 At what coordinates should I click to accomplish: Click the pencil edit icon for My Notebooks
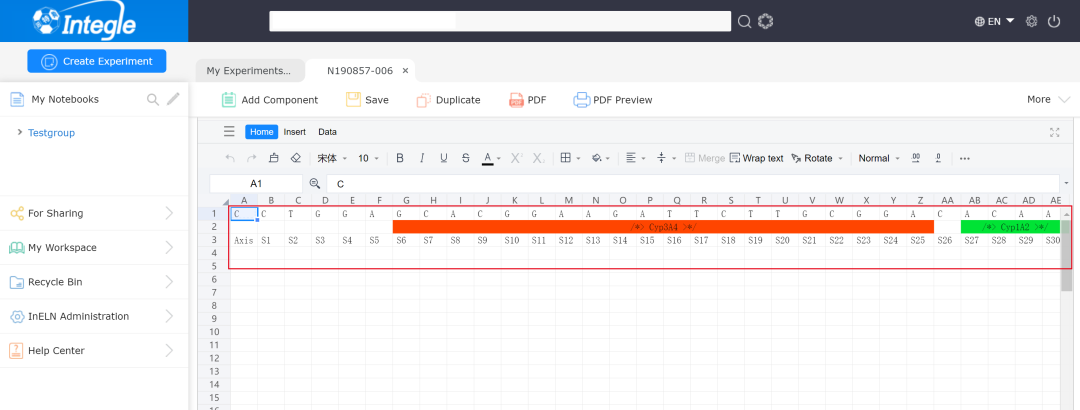click(173, 99)
